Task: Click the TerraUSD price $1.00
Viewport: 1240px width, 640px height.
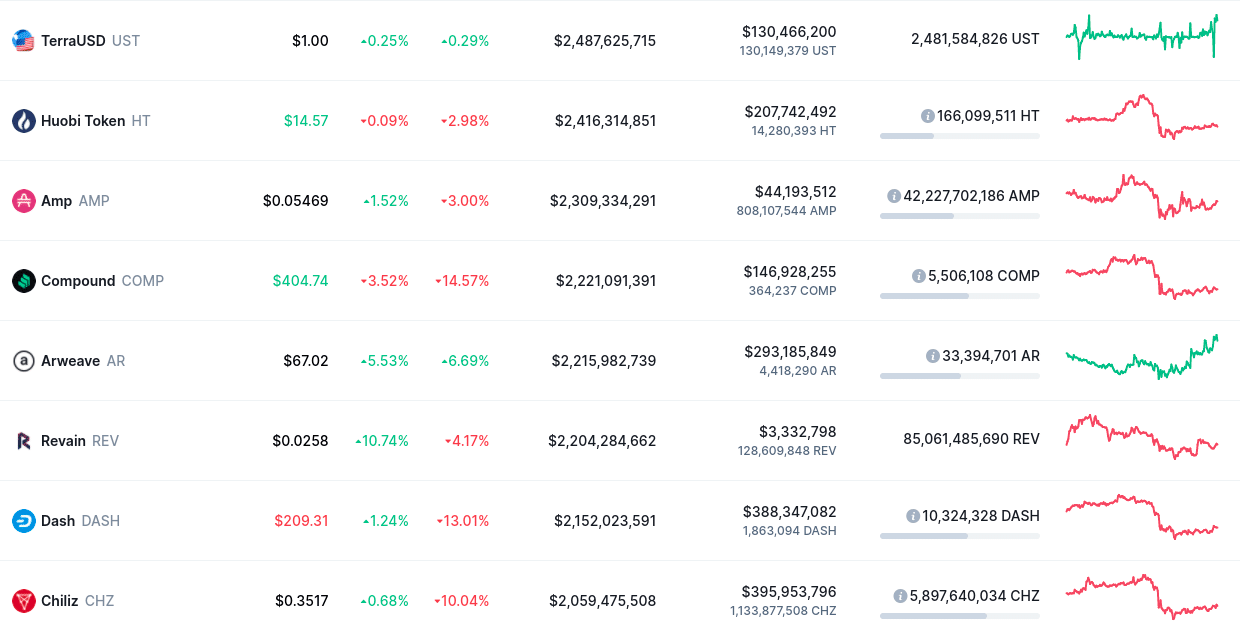Action: pos(310,41)
